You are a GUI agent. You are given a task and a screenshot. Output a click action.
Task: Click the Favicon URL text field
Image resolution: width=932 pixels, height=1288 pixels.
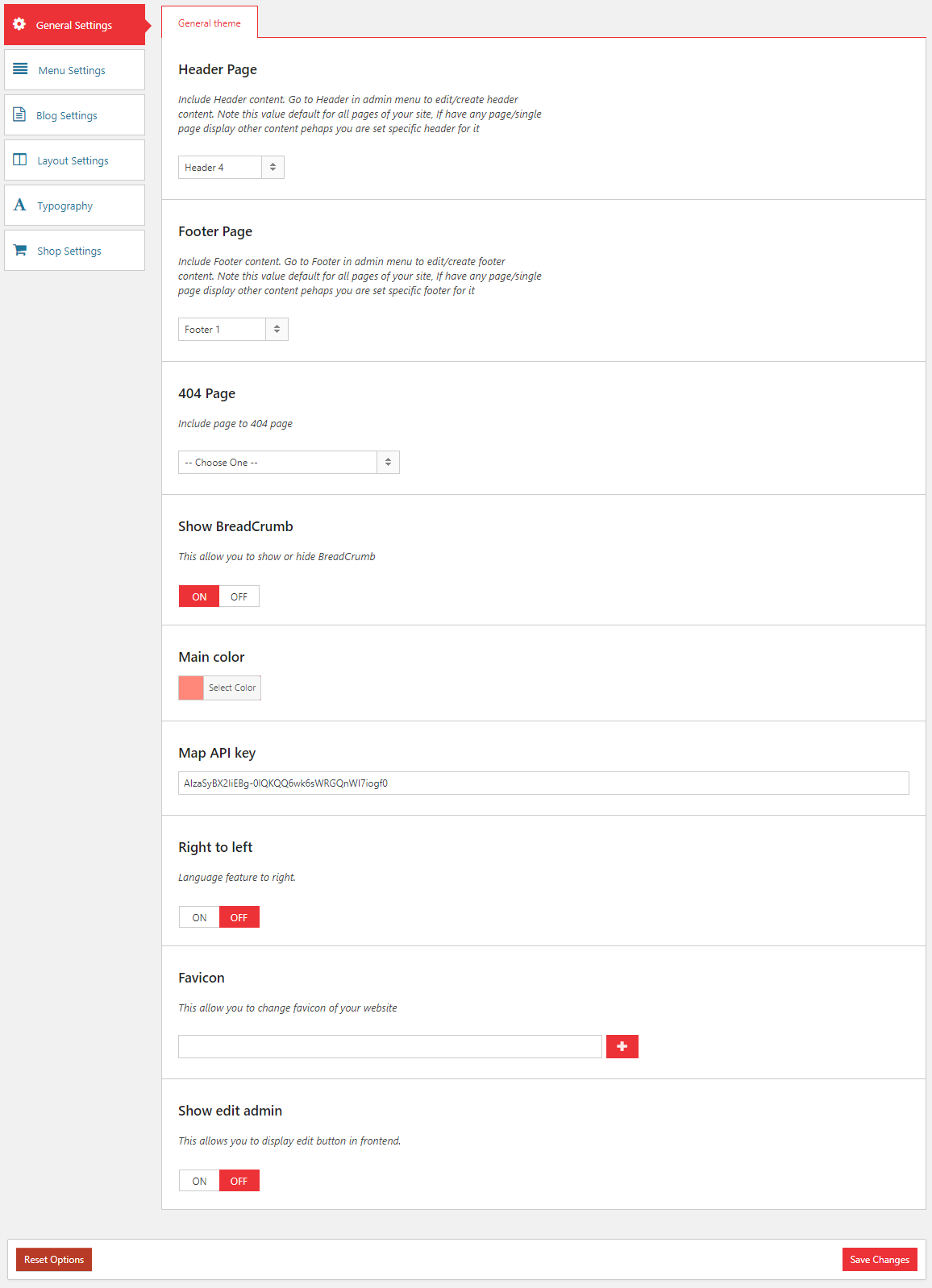point(390,1046)
